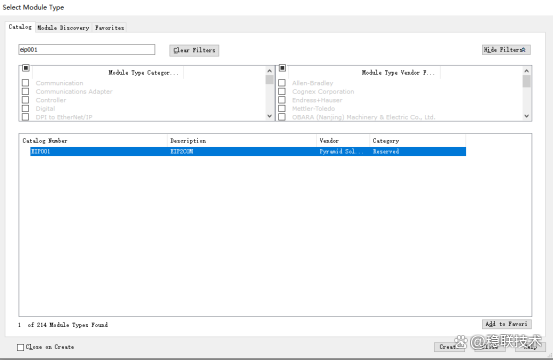Click the category list scroll-down arrow
The image size is (553, 361).
[269, 116]
